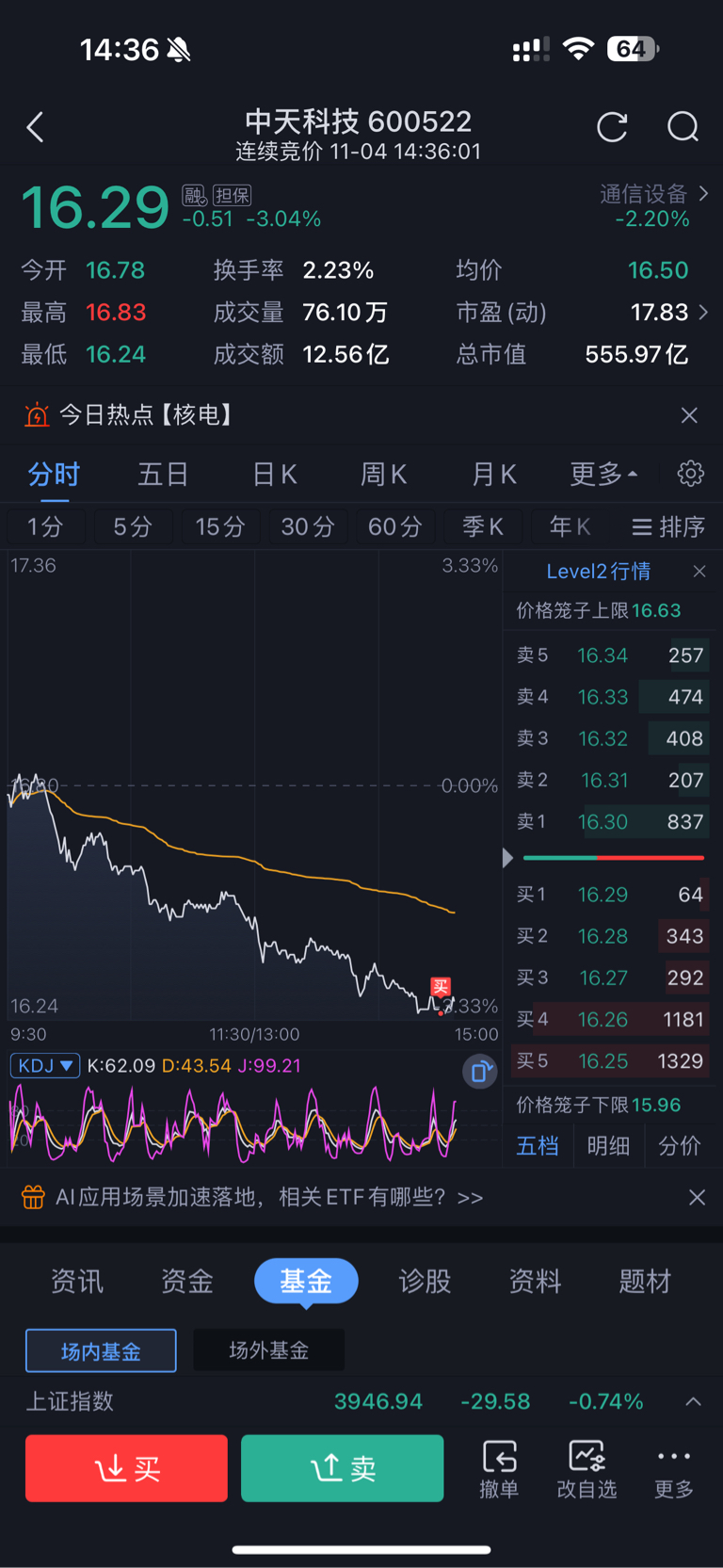
Task: Open the 资讯 news tab
Action: (77, 1281)
